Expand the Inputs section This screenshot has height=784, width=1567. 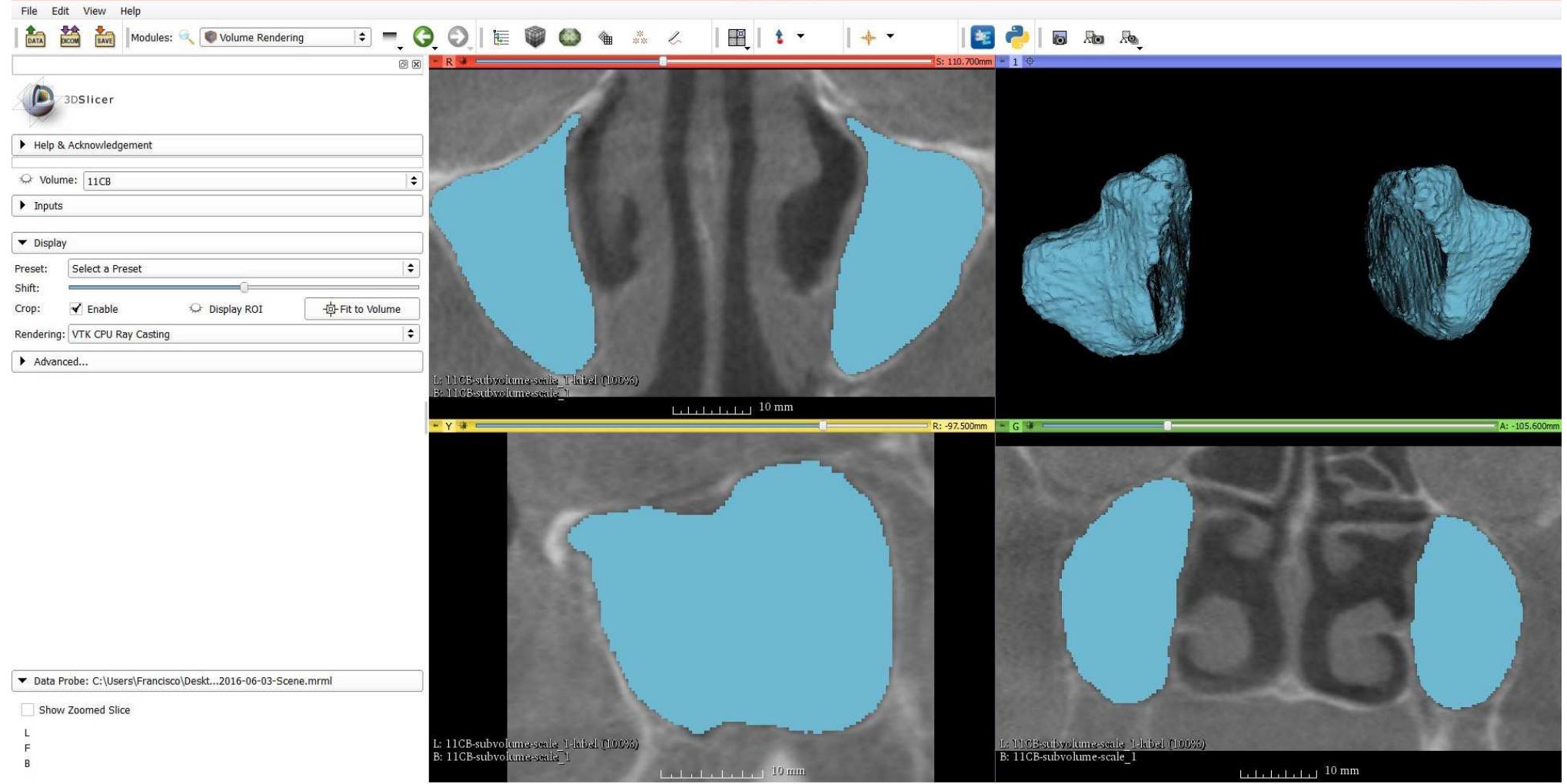coord(217,205)
